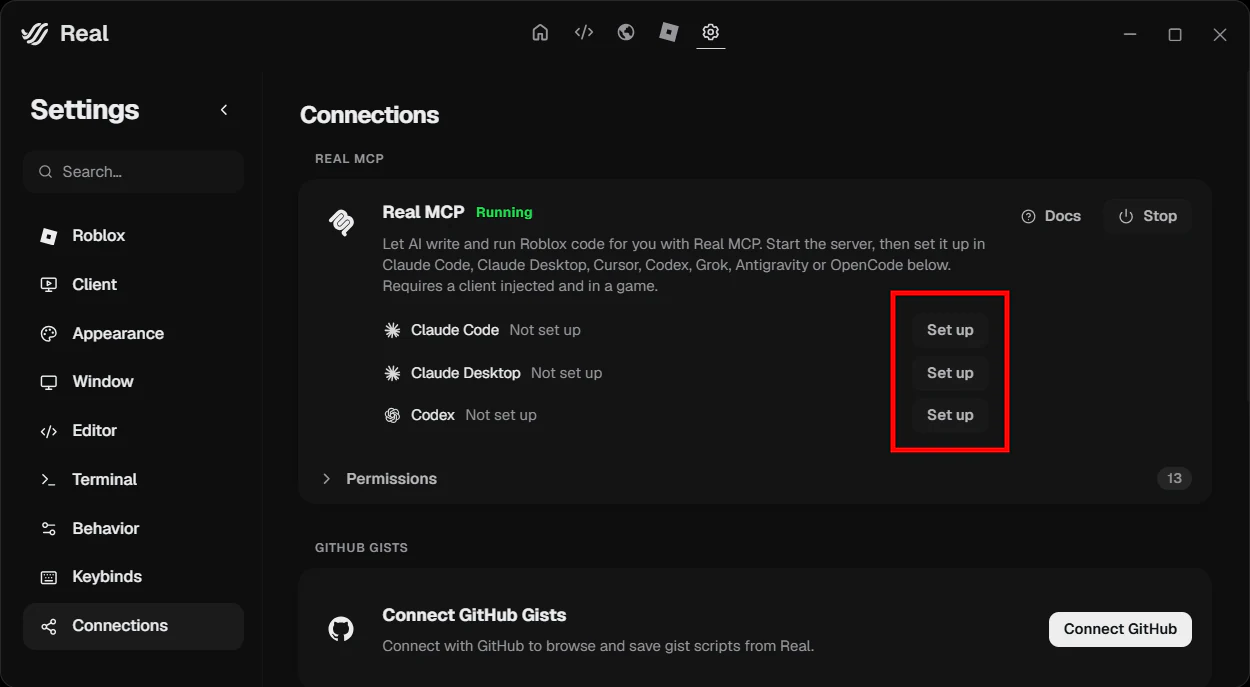Viewport: 1250px width, 687px height.
Task: Click the magnifier icon in search box
Action: 46,172
